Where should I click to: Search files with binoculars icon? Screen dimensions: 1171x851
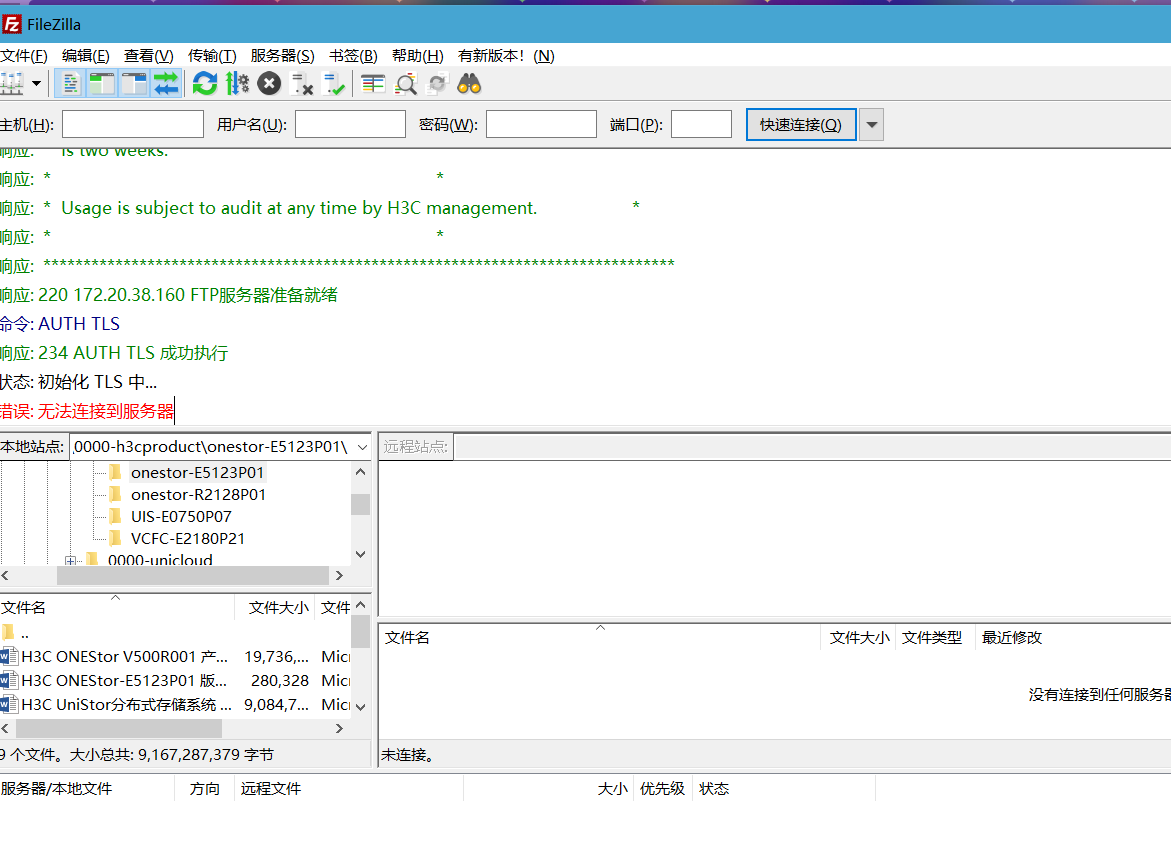469,84
